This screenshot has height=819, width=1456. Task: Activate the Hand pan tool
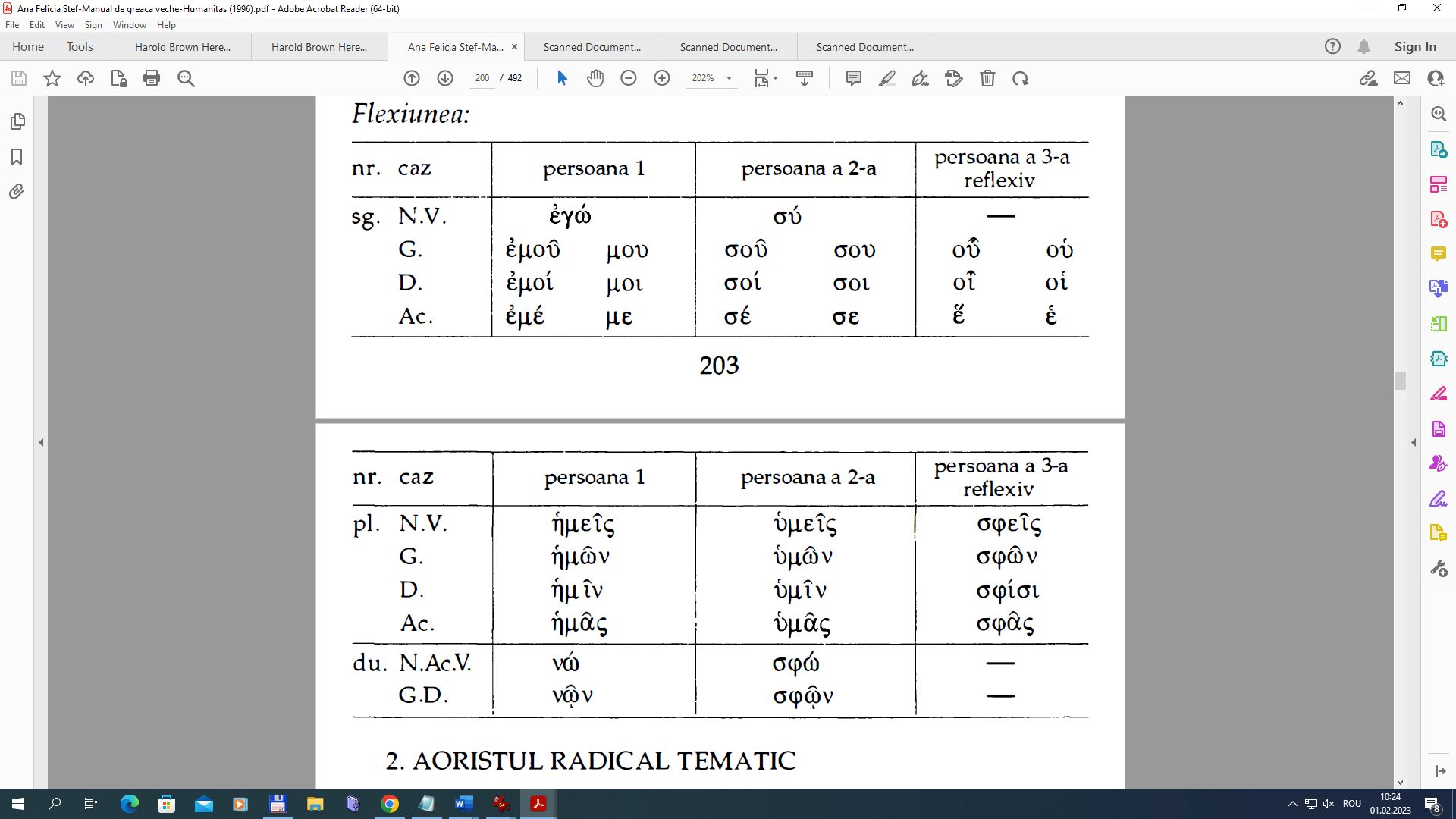coord(595,78)
